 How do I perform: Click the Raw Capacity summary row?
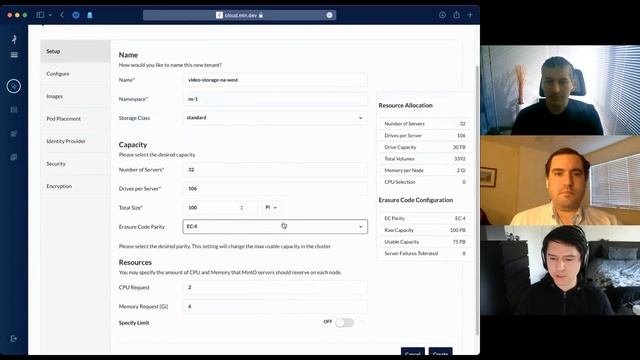[425, 230]
